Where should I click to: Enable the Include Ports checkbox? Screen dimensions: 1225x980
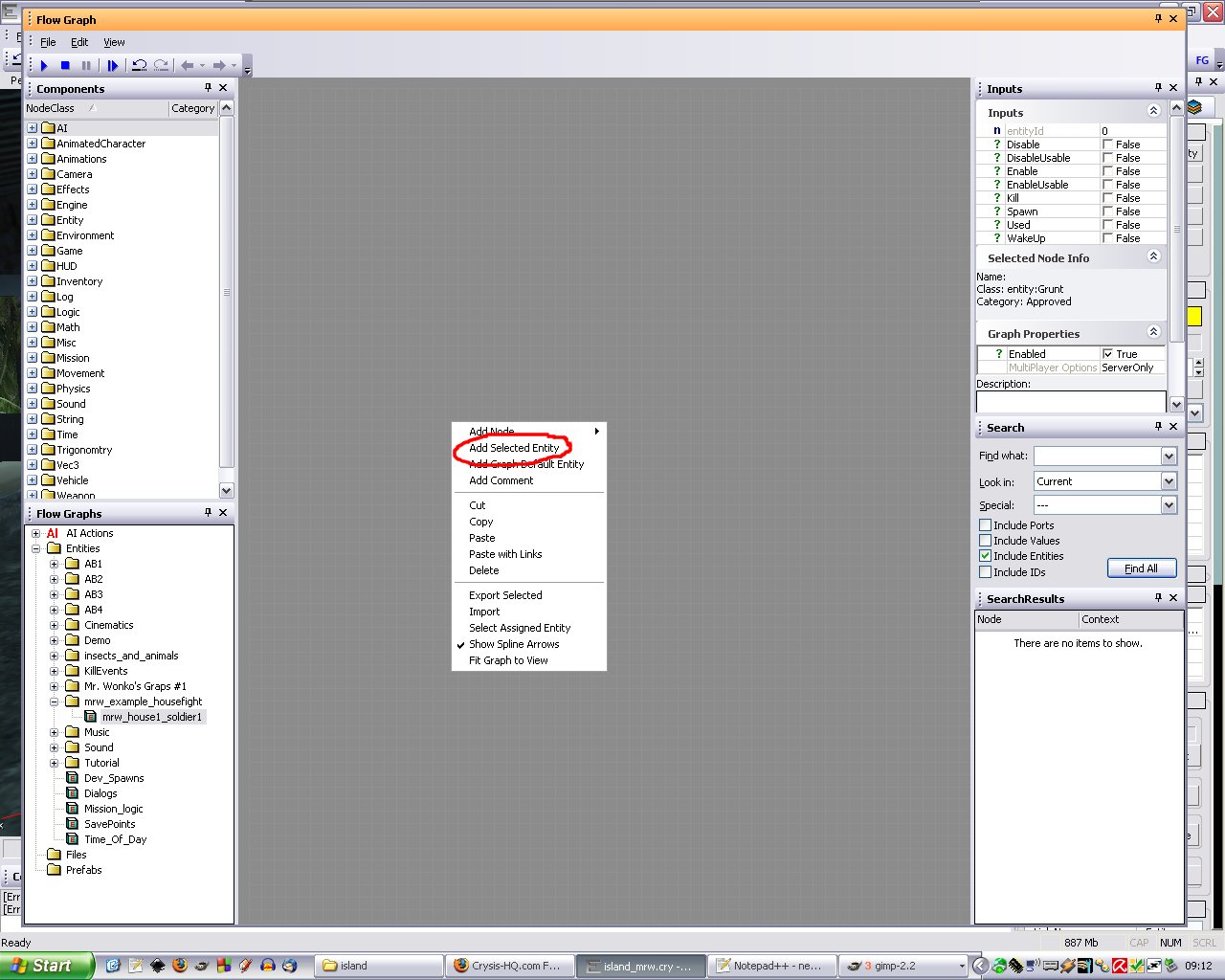point(985,525)
